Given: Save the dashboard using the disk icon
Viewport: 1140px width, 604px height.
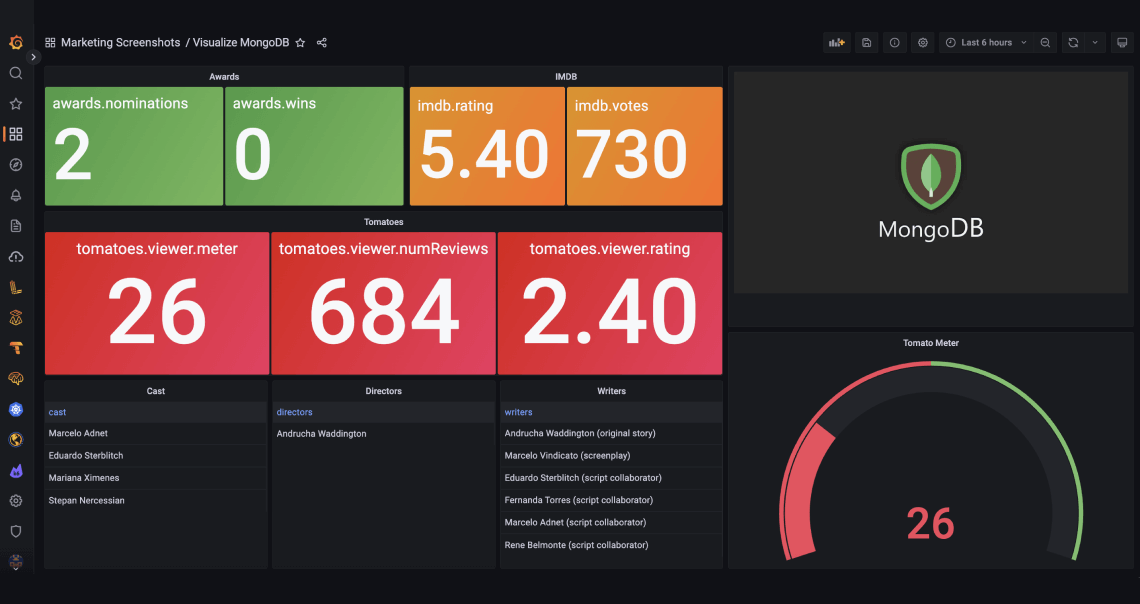Looking at the screenshot, I should (866, 42).
